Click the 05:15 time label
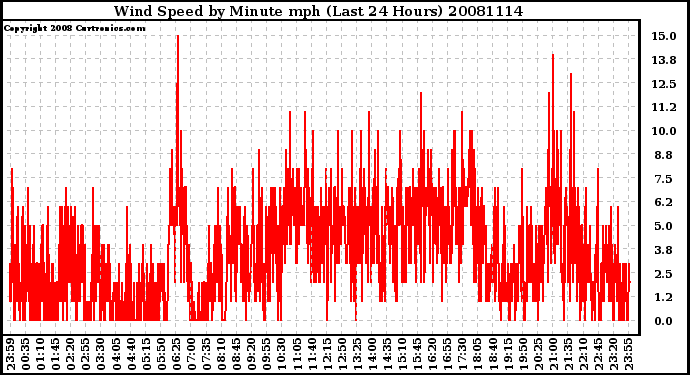690x375 pixels. coord(146,354)
